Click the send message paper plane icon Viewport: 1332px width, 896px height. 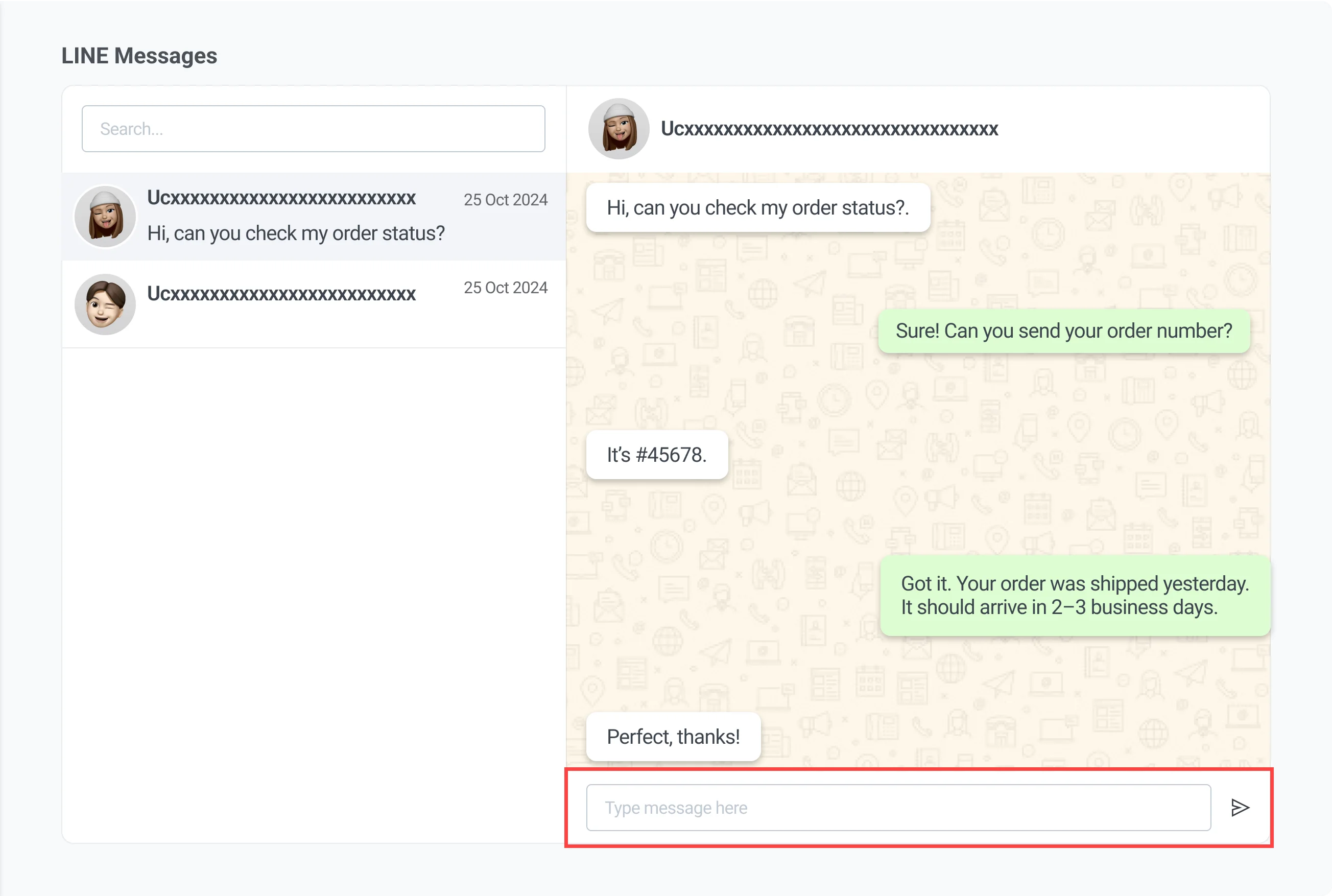[x=1240, y=808]
